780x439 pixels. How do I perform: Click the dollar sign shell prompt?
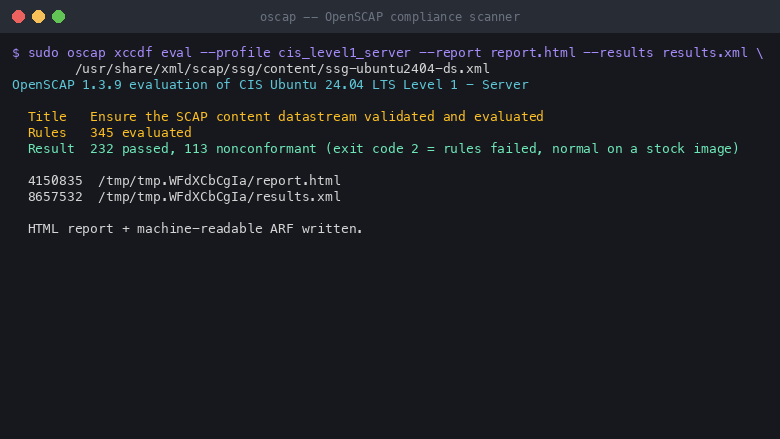pos(16,53)
